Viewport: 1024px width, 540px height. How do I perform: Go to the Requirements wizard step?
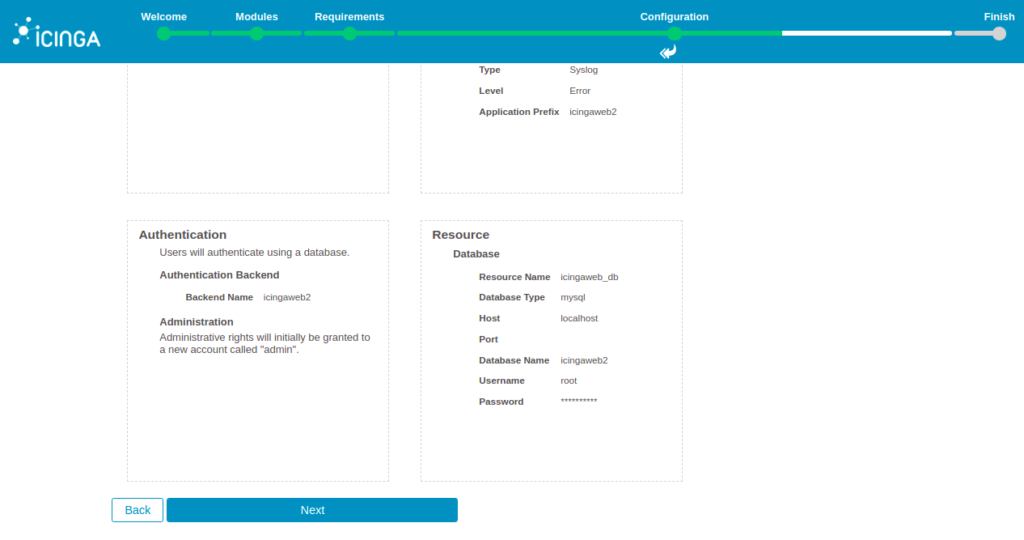(x=349, y=17)
